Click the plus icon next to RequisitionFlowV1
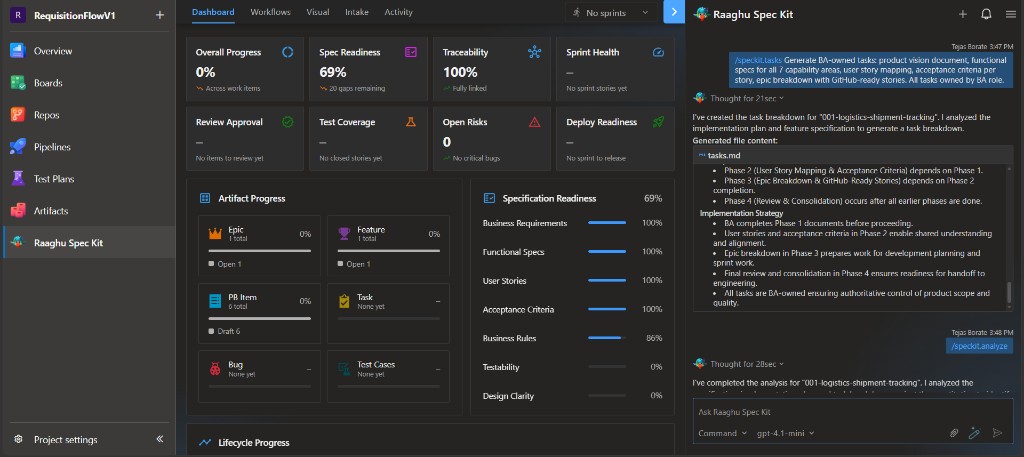The width and height of the screenshot is (1024, 457). pyautogui.click(x=159, y=15)
